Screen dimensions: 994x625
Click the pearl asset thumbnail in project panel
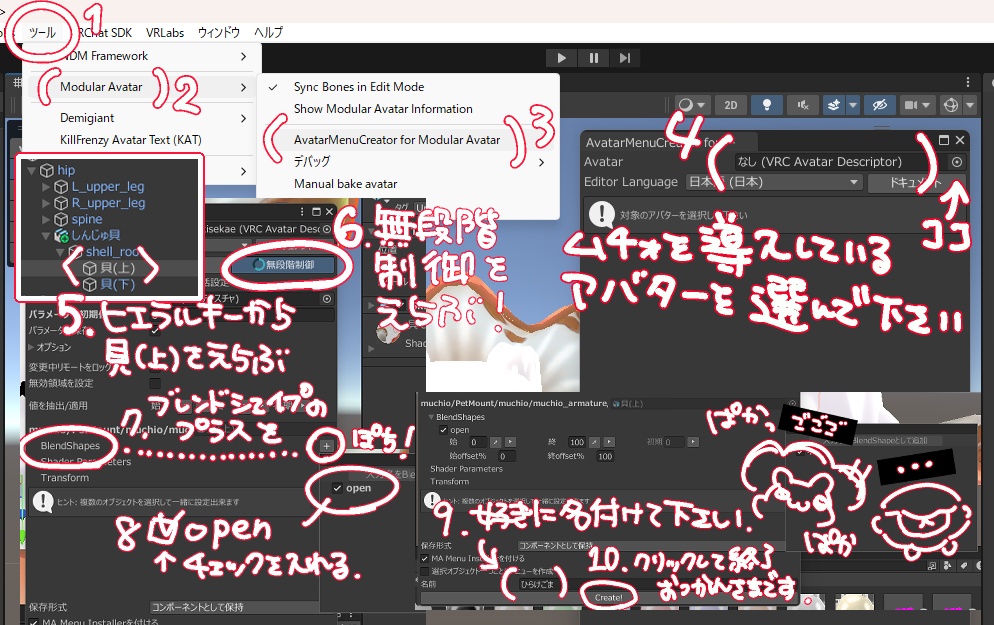point(854,602)
